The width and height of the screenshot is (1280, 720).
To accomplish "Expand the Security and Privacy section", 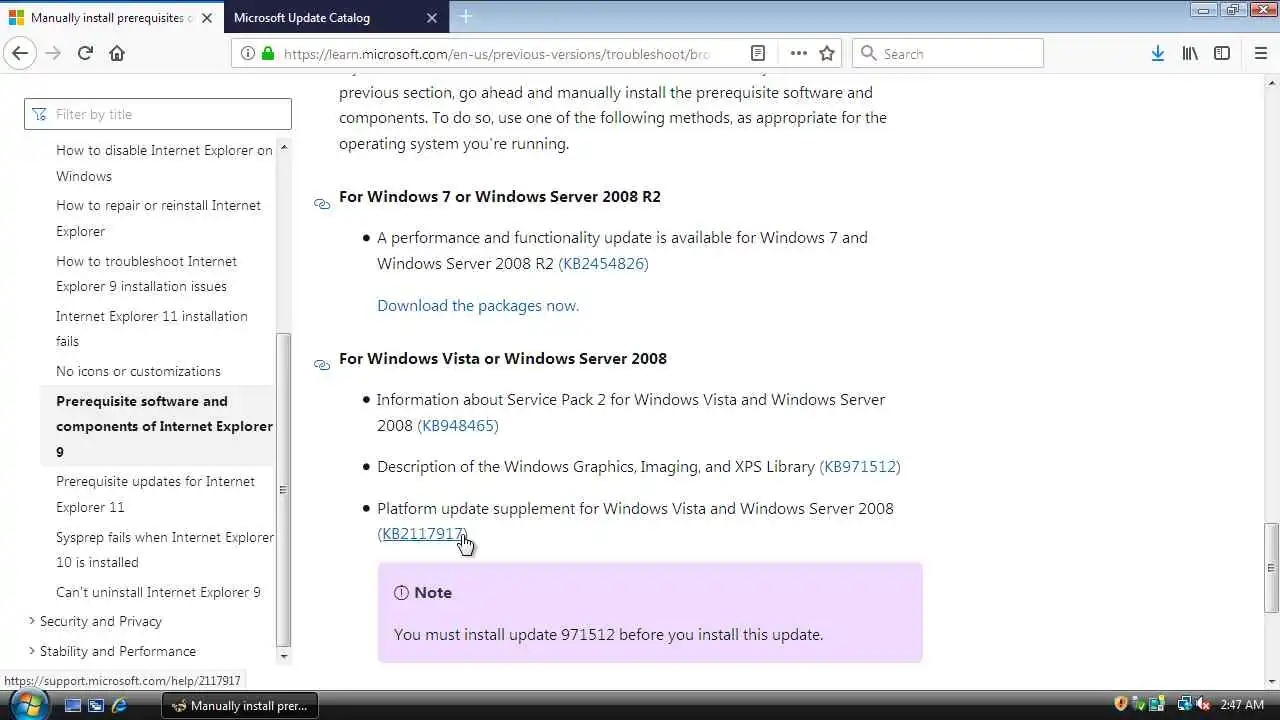I will pyautogui.click(x=101, y=621).
